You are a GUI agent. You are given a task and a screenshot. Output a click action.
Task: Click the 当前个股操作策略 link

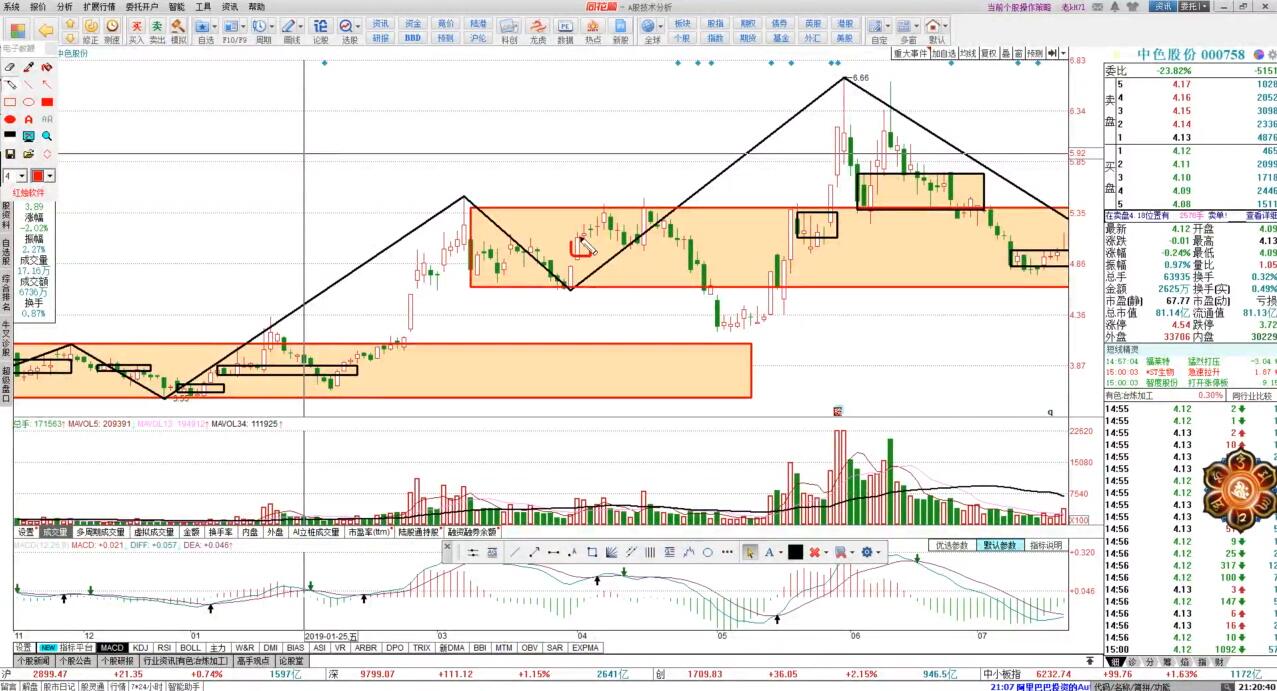tap(1019, 7)
